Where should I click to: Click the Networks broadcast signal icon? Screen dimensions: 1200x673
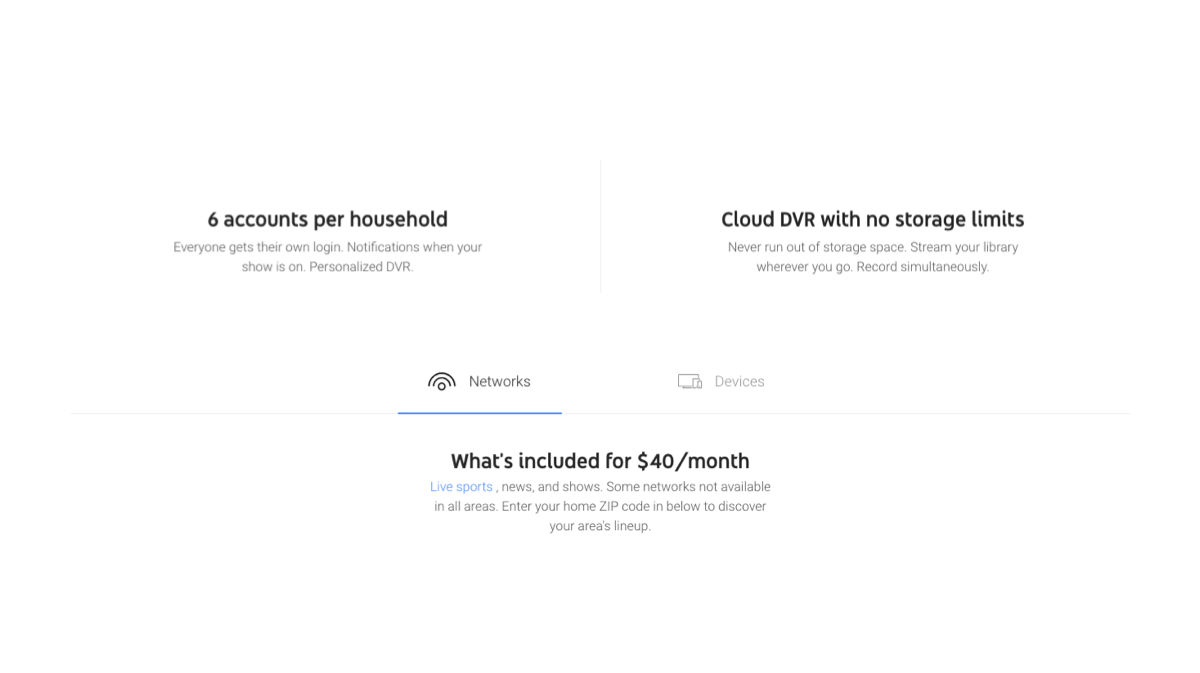coord(441,382)
